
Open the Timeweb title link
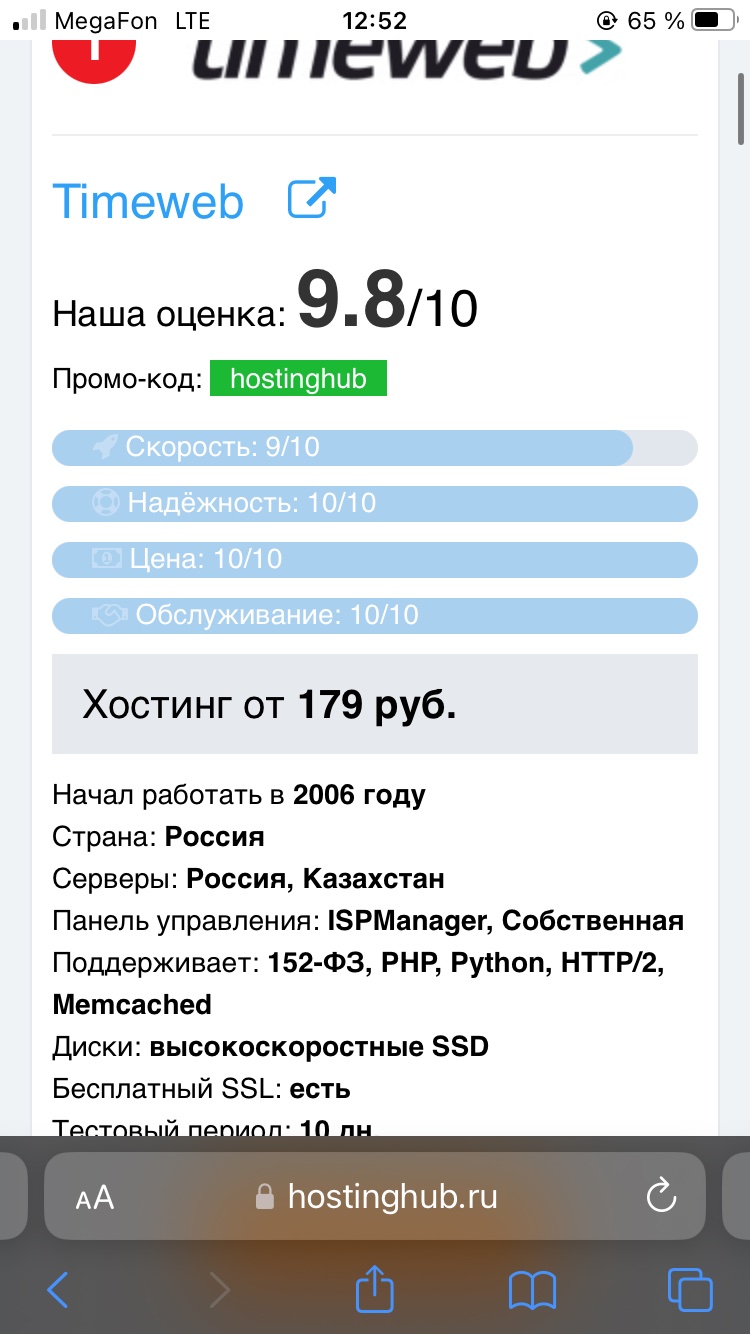coord(148,201)
